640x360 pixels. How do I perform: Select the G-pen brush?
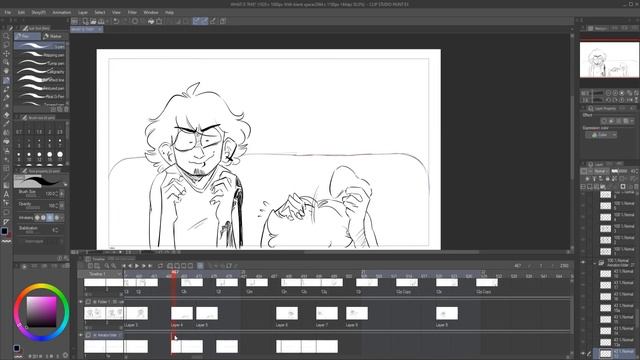pyautogui.click(x=40, y=46)
